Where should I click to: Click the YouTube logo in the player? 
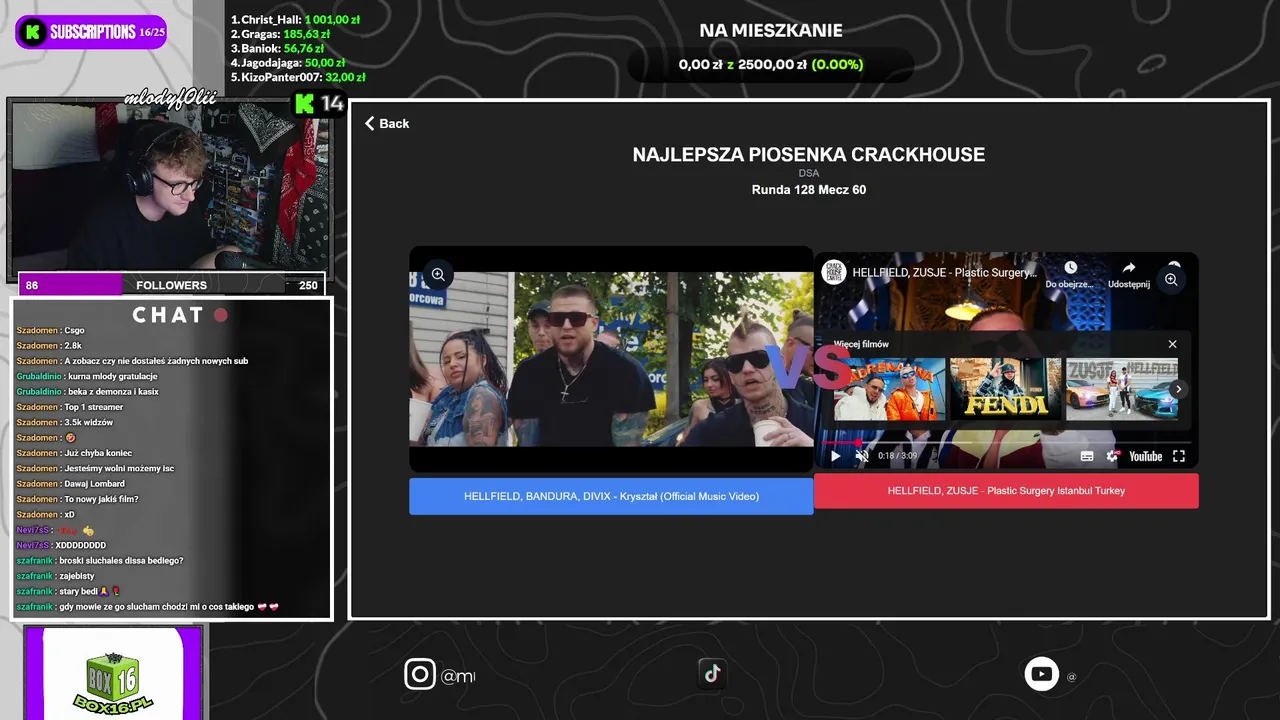[x=1145, y=456]
